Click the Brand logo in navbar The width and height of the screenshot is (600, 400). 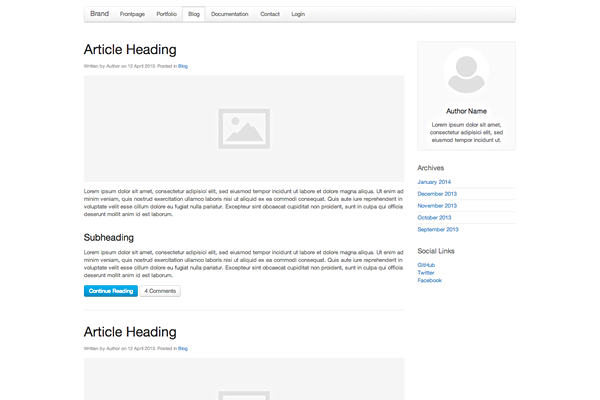pos(99,14)
